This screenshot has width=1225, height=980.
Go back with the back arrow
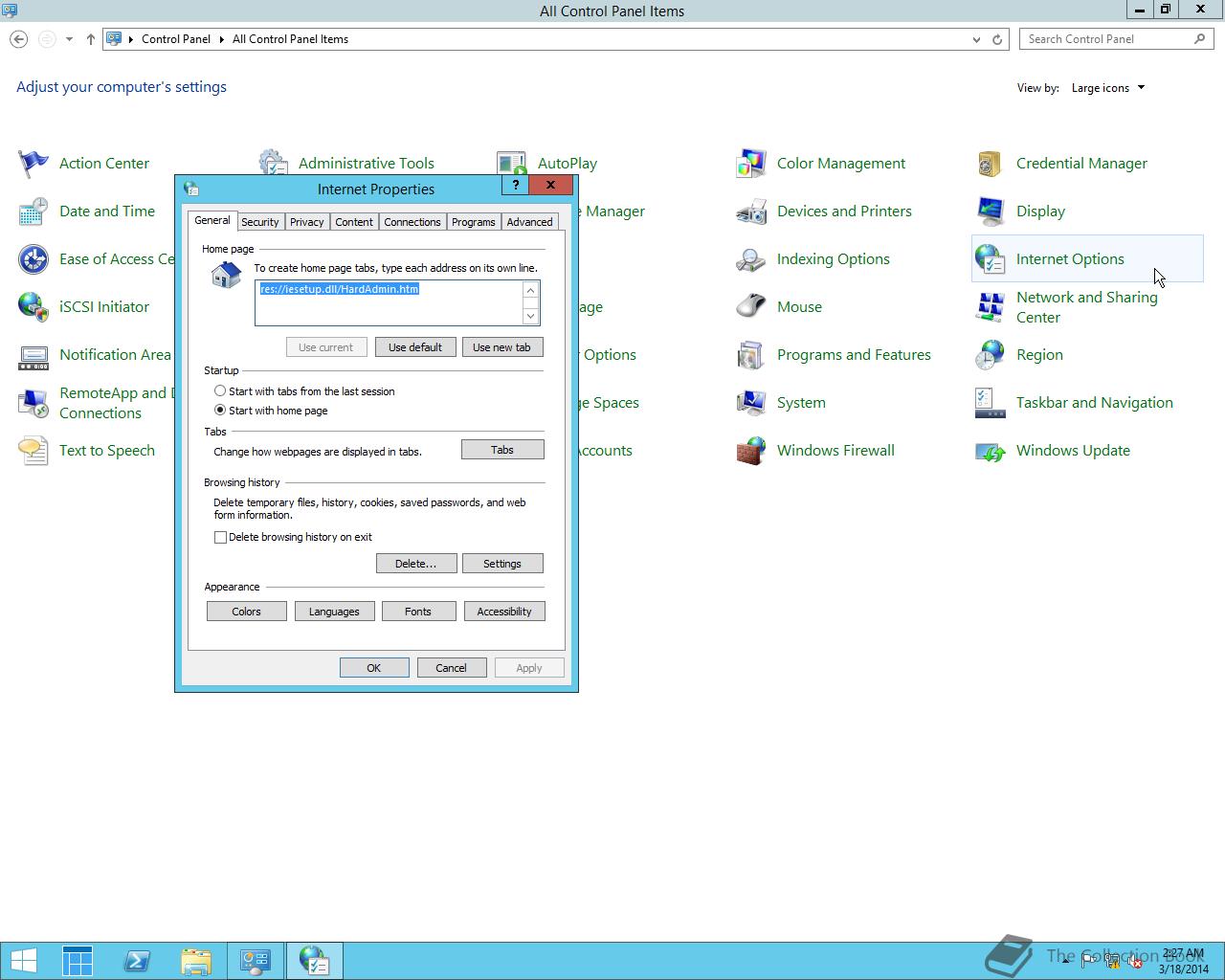pos(18,39)
